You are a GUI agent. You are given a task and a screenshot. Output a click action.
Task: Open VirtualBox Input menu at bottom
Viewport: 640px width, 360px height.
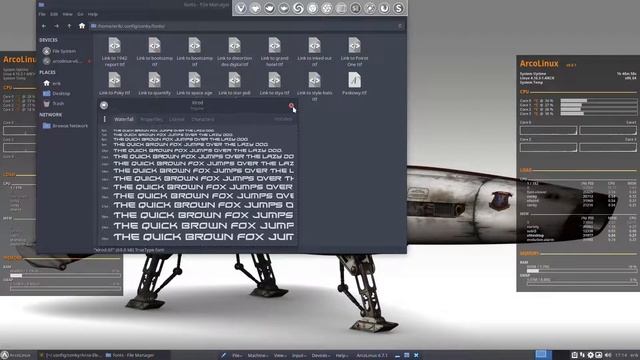click(298, 356)
